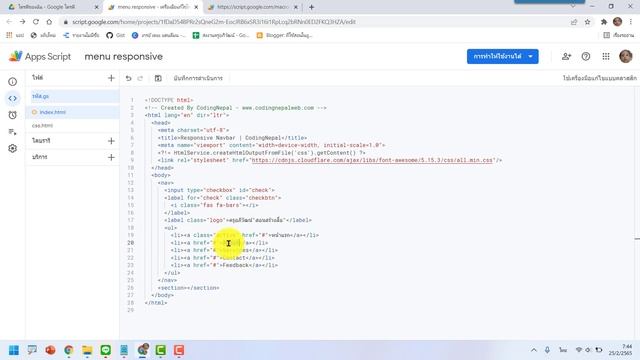Click the browser Home icon
Viewport: 640px width, 360px height.
click(49, 22)
